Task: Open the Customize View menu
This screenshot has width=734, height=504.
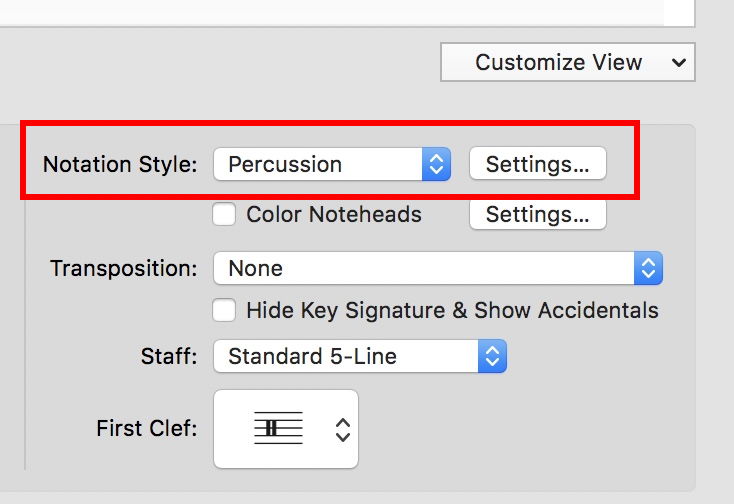Action: [559, 63]
